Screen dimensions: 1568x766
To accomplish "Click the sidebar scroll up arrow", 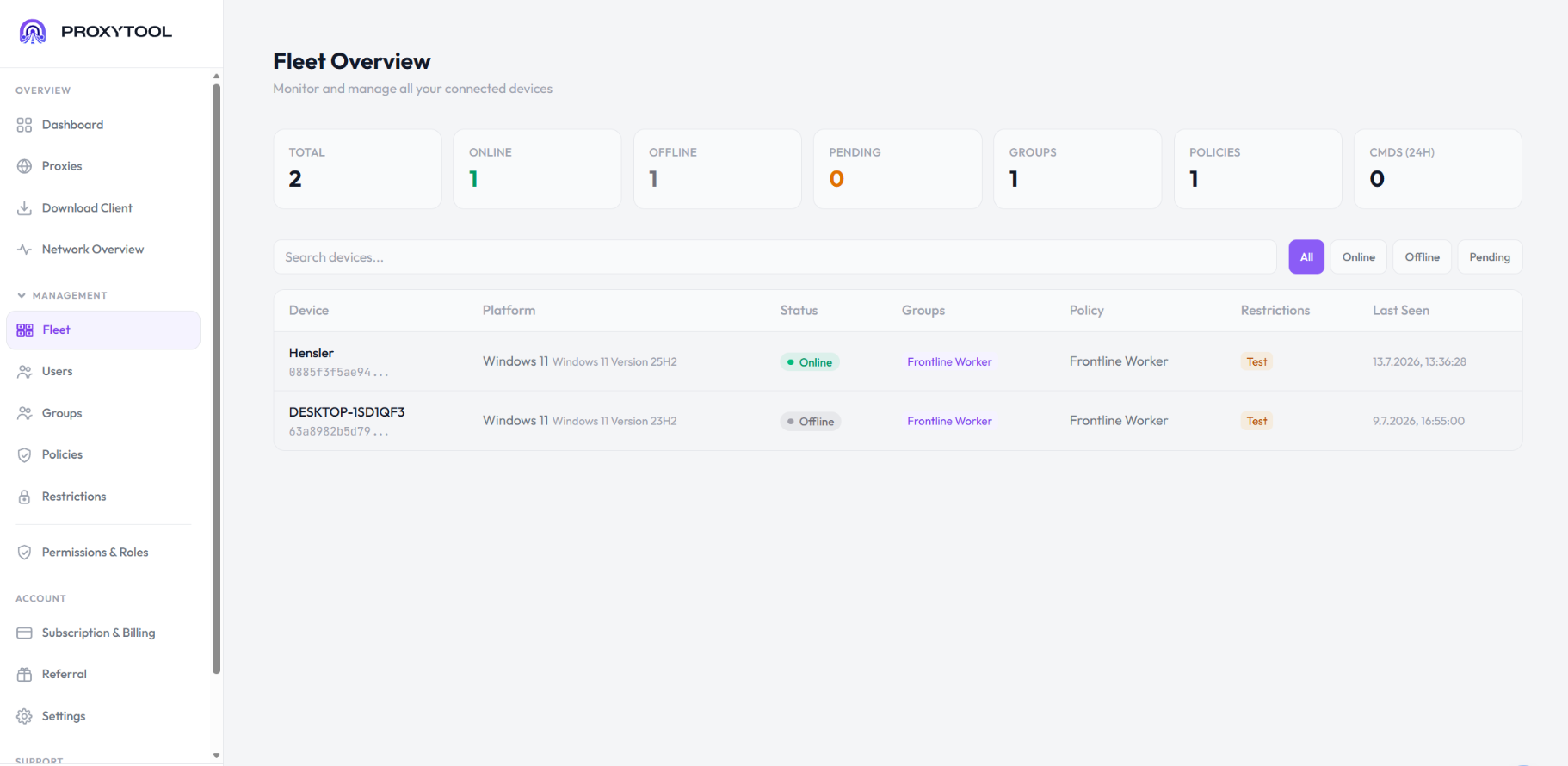I will (x=216, y=76).
